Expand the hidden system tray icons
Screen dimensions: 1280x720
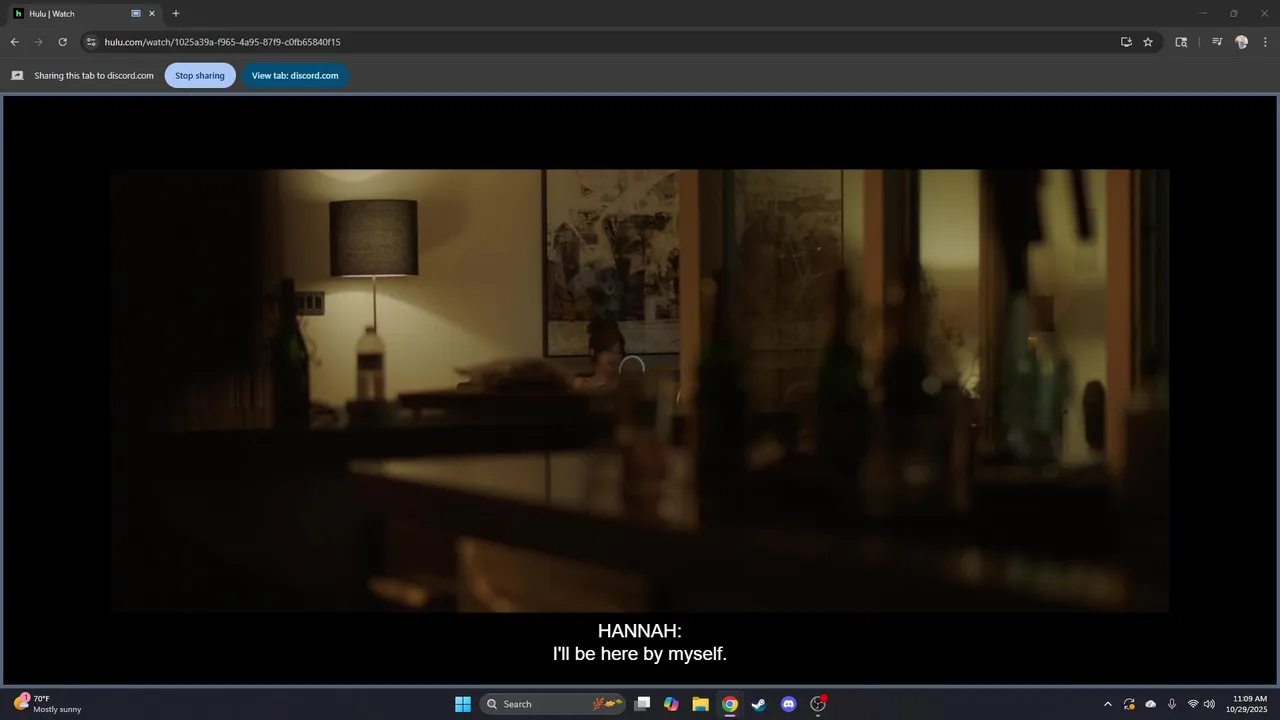tap(1107, 704)
